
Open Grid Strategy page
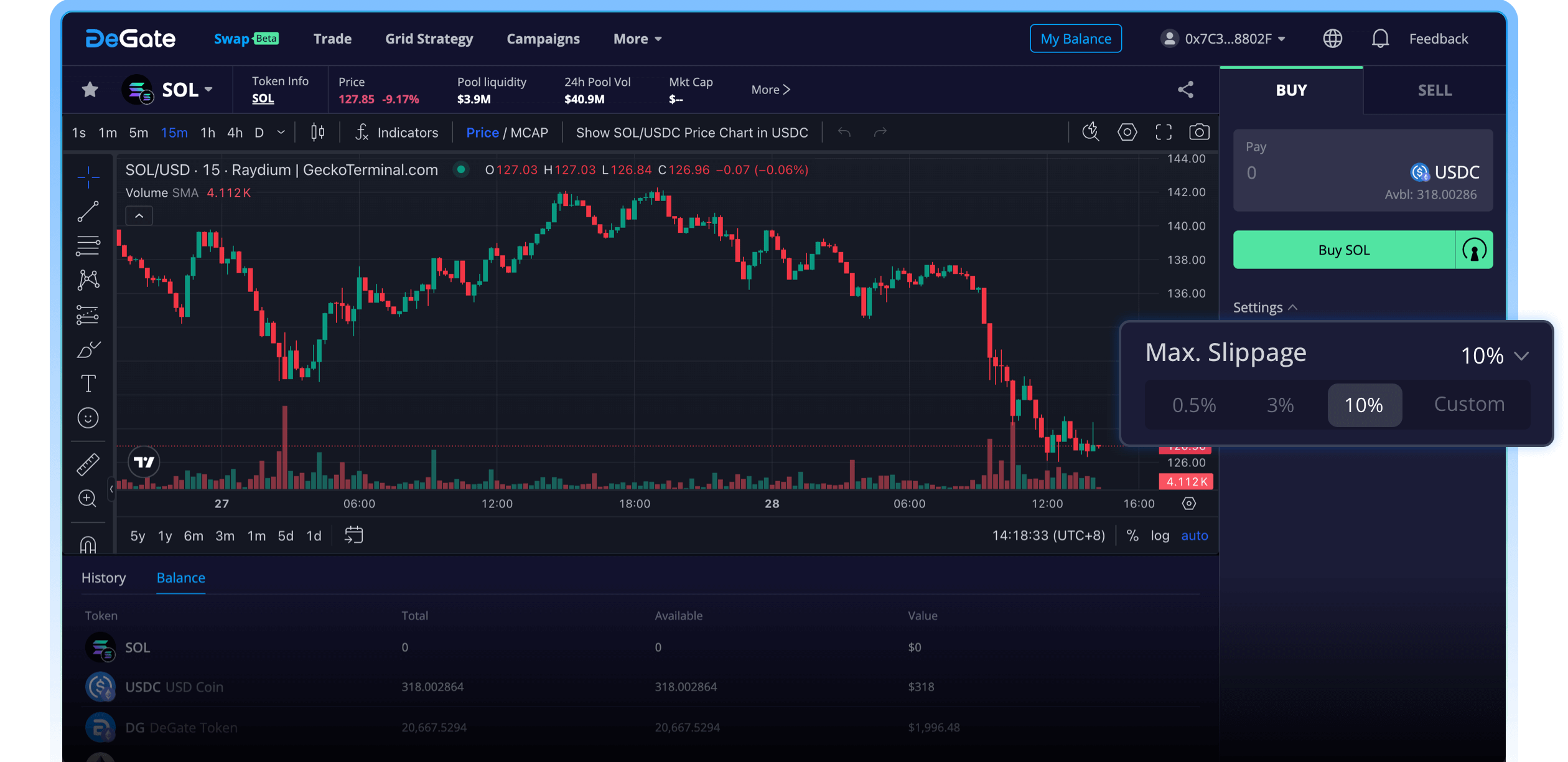point(429,39)
